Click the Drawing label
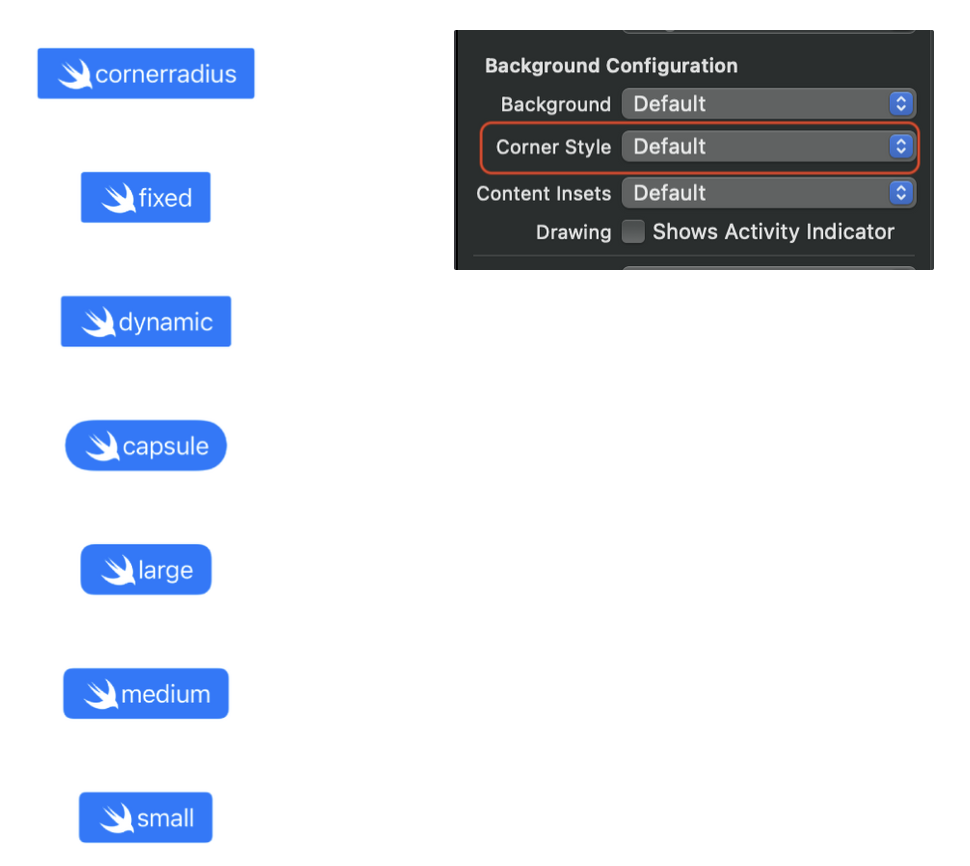Screen dimensions: 970x866 [573, 232]
